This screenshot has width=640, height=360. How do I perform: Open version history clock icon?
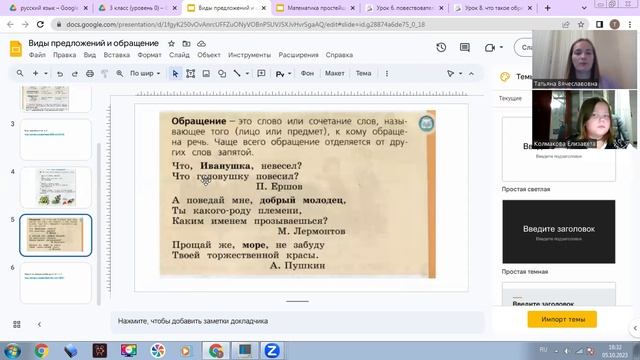click(441, 48)
